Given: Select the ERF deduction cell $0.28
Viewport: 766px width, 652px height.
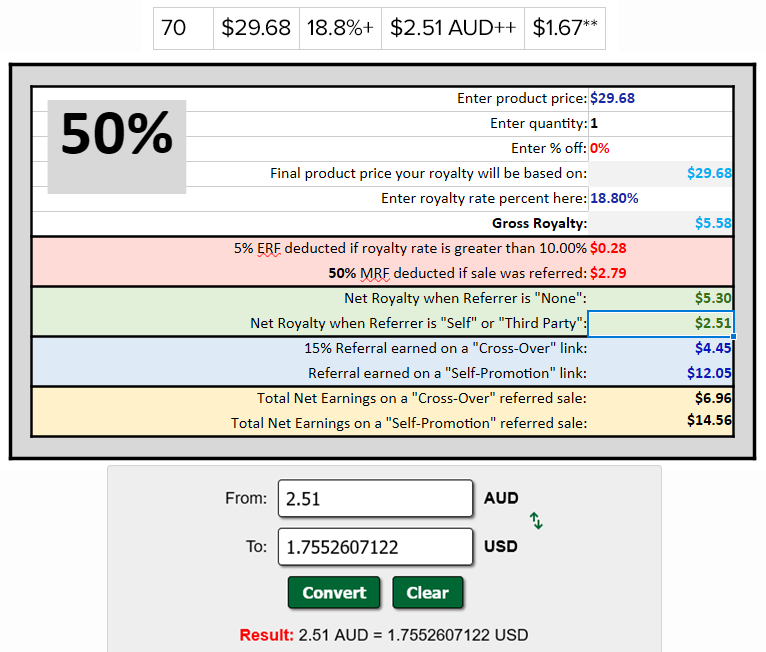Looking at the screenshot, I should click(660, 248).
